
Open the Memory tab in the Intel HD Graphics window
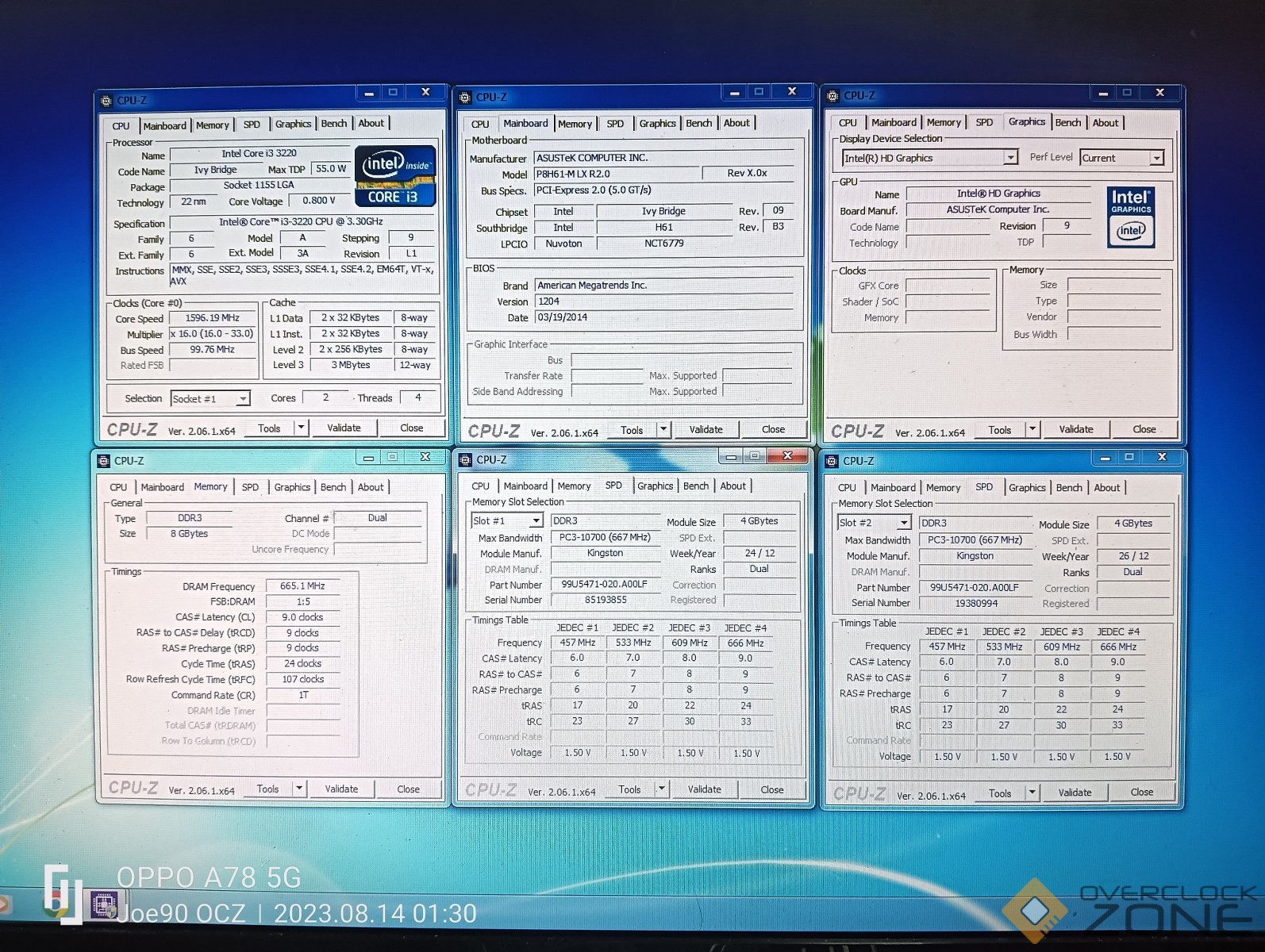[x=944, y=123]
